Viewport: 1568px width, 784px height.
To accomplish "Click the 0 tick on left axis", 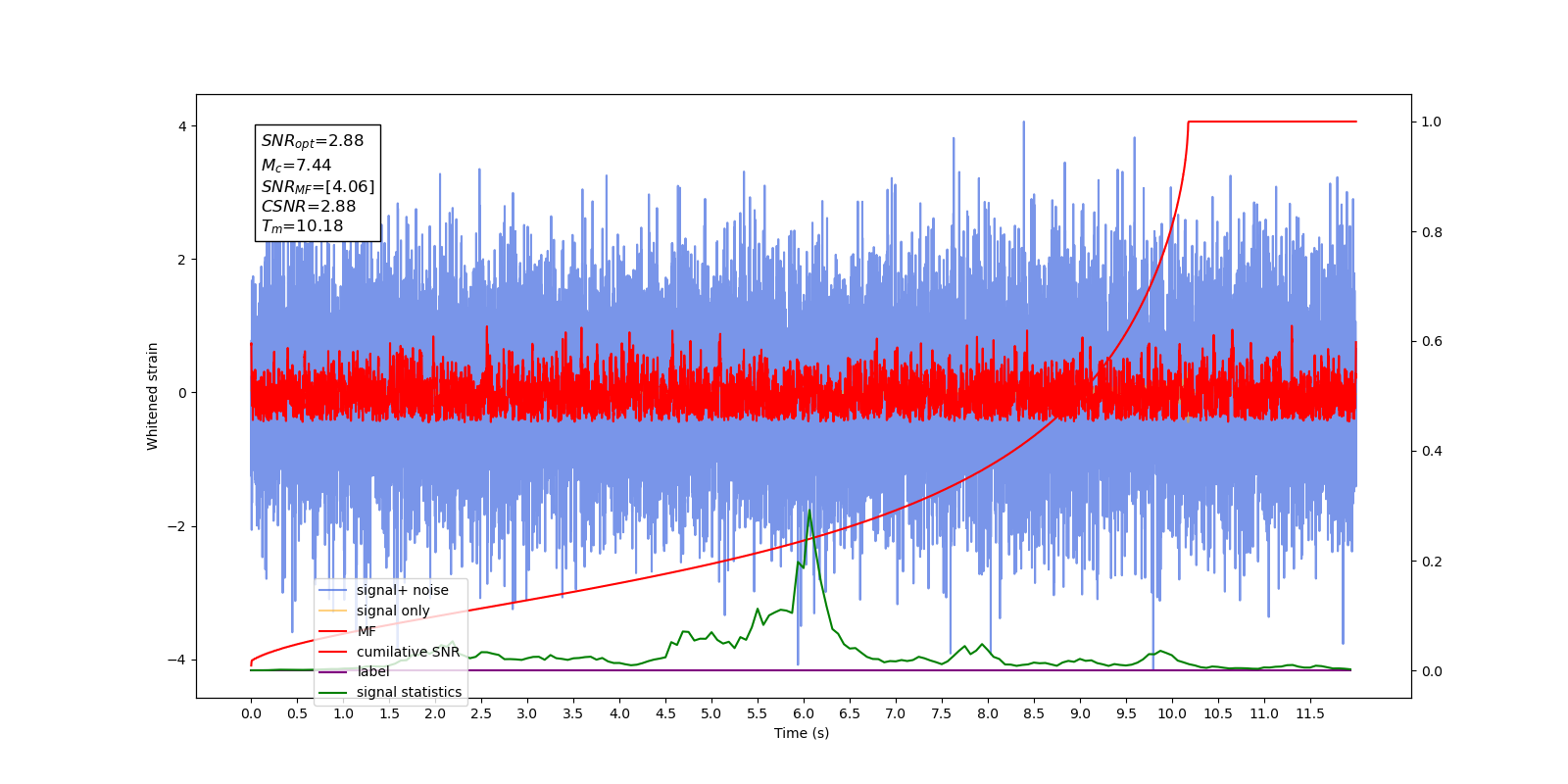I will 182,393.
